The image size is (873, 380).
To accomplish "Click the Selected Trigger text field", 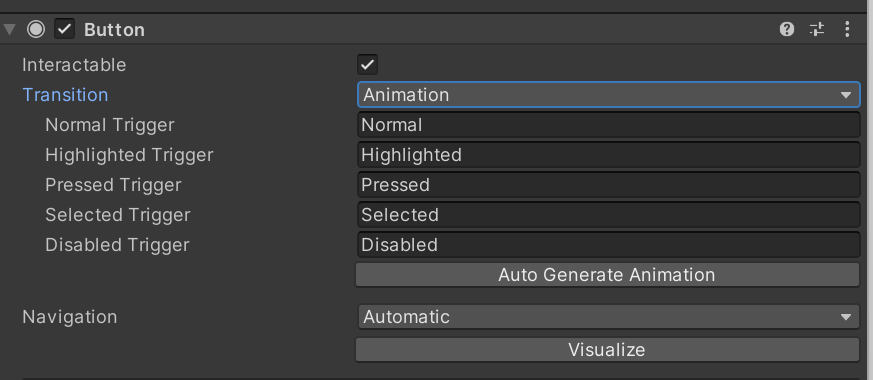I will pyautogui.click(x=609, y=215).
